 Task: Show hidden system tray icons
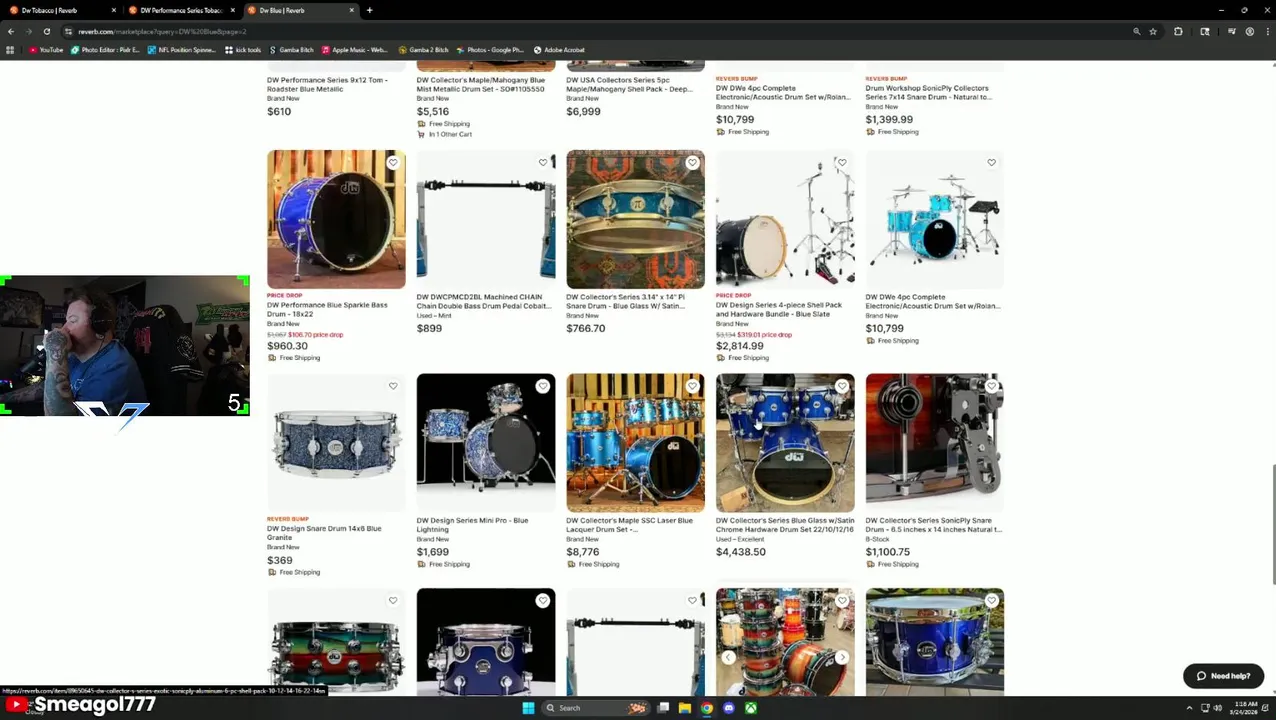pyautogui.click(x=1189, y=708)
